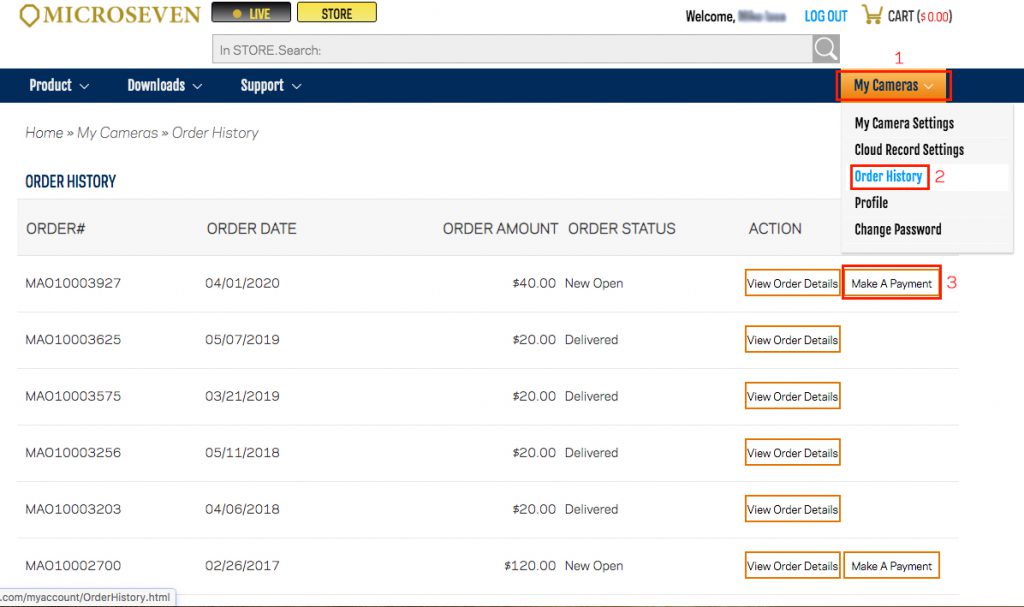This screenshot has width=1024, height=607.
Task: Expand the Downloads dropdown menu
Action: (164, 86)
